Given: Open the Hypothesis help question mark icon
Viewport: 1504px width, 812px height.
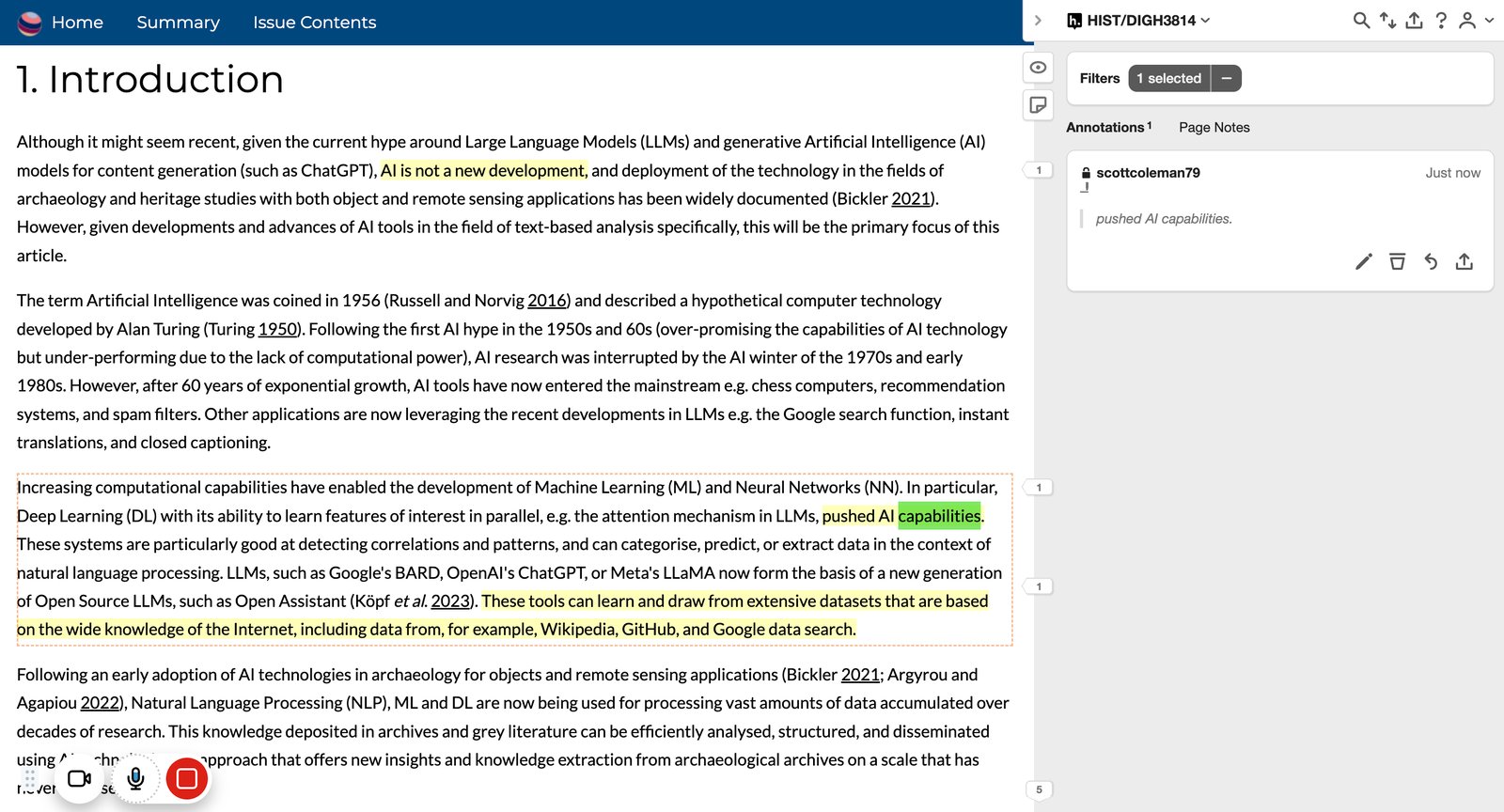Looking at the screenshot, I should 1441,21.
